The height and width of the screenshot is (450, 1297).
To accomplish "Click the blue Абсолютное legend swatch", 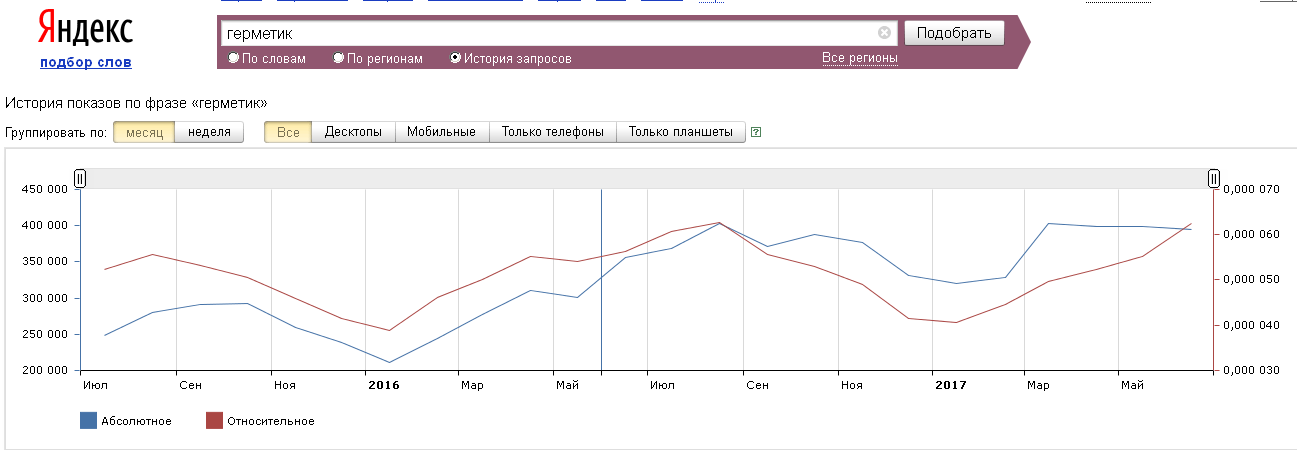I will coord(88,421).
